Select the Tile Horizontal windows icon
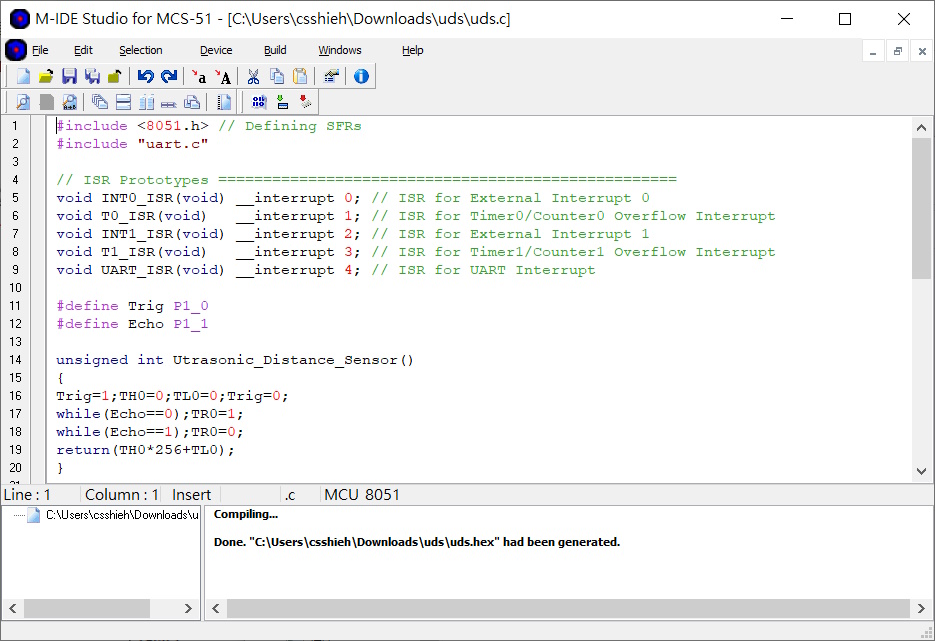Viewport: 935px width, 641px height. point(124,101)
